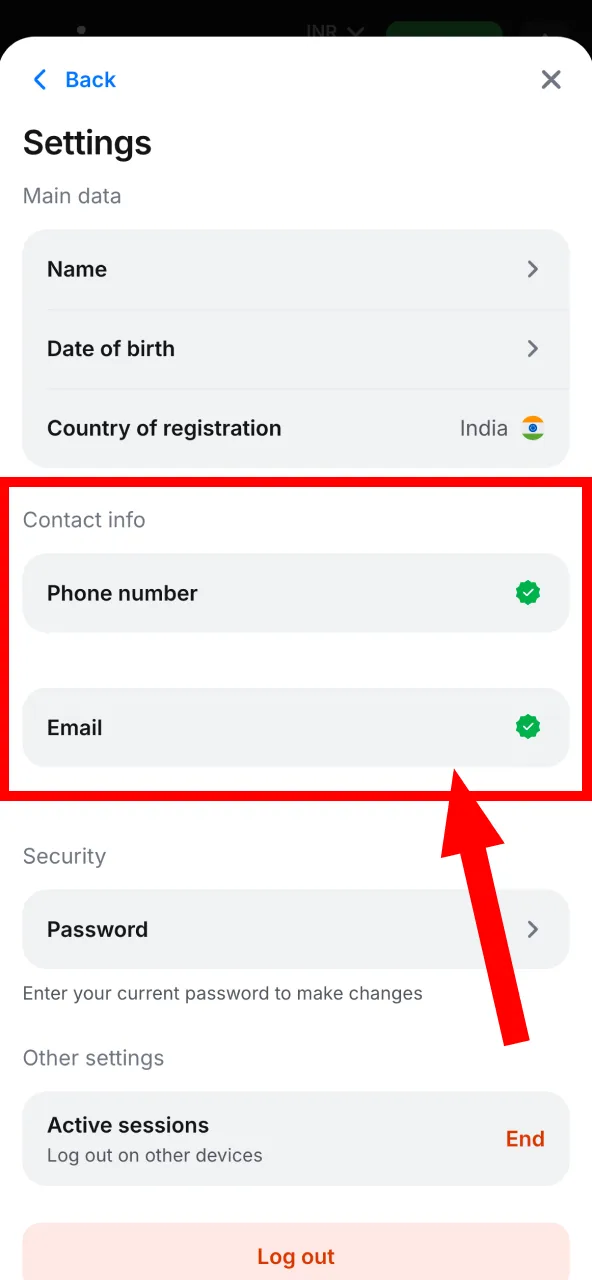Open the Email settings row
The width and height of the screenshot is (592, 1280).
coord(296,727)
